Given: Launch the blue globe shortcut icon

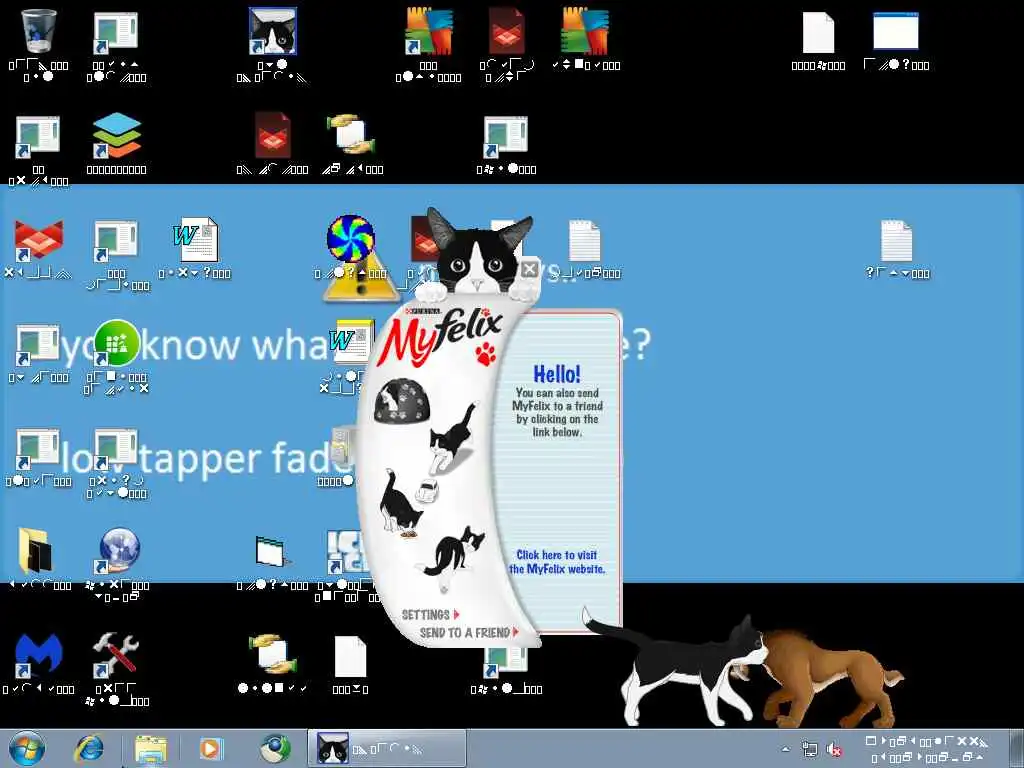Looking at the screenshot, I should click(118, 551).
